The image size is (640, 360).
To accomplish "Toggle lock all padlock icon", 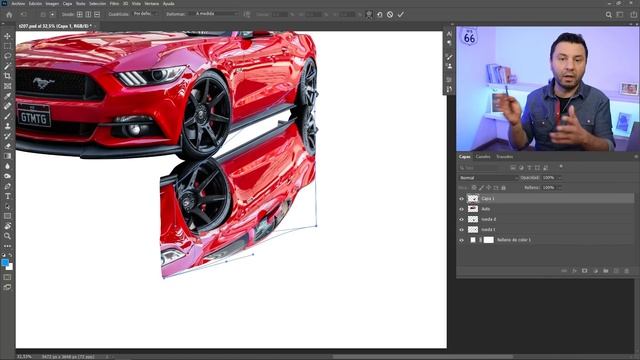I will click(503, 188).
